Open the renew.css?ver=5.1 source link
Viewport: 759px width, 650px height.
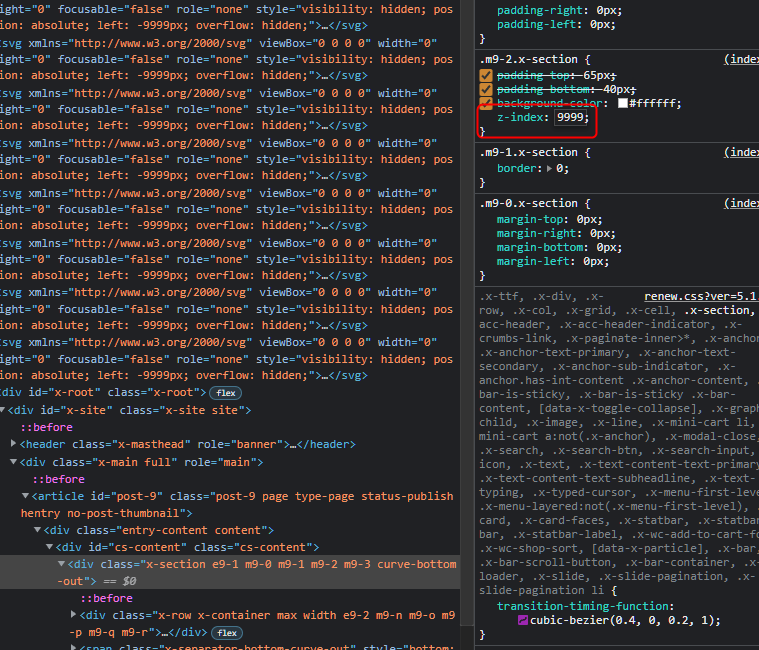[700, 297]
